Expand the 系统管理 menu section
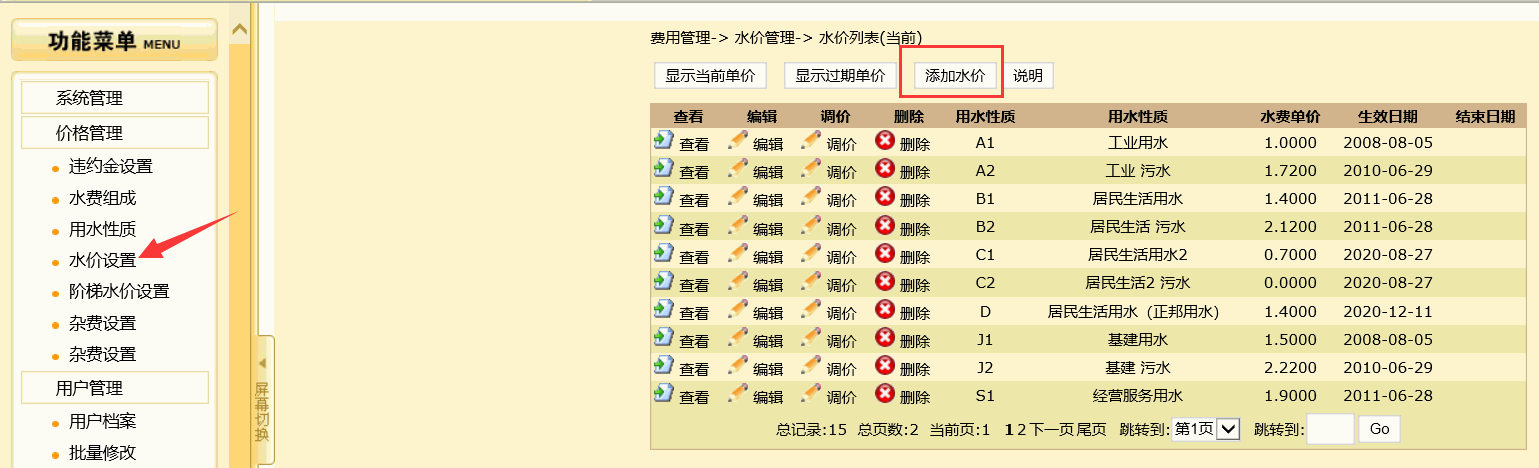Screen dimensions: 1539x468 tap(114, 98)
